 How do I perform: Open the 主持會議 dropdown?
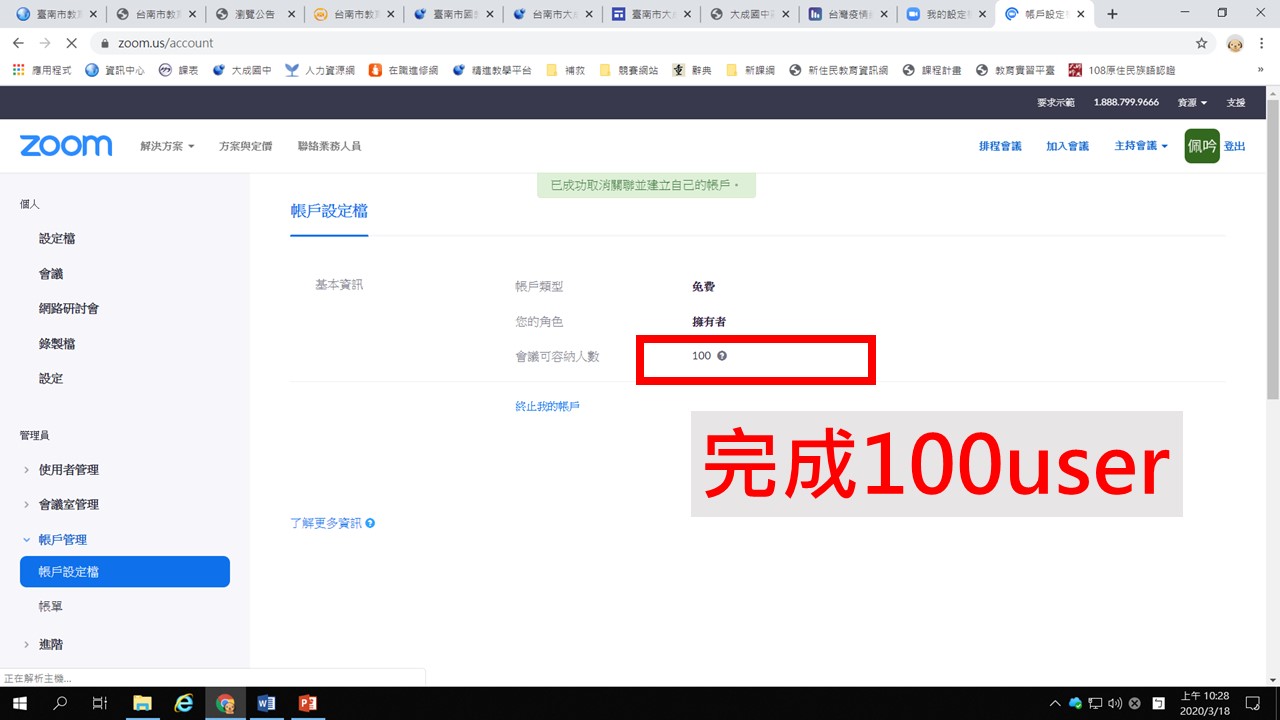[x=1140, y=146]
